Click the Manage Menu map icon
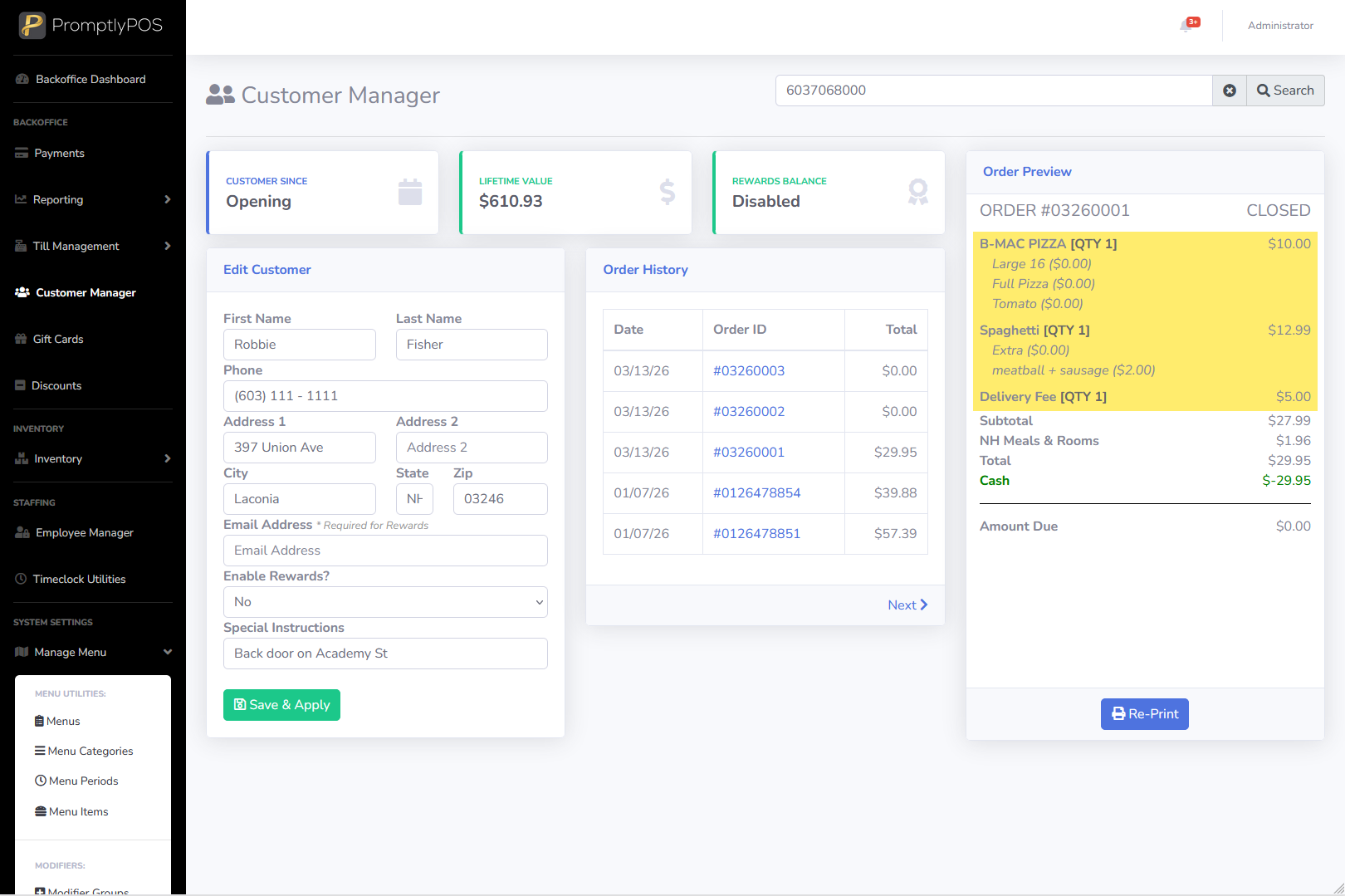 [x=22, y=652]
